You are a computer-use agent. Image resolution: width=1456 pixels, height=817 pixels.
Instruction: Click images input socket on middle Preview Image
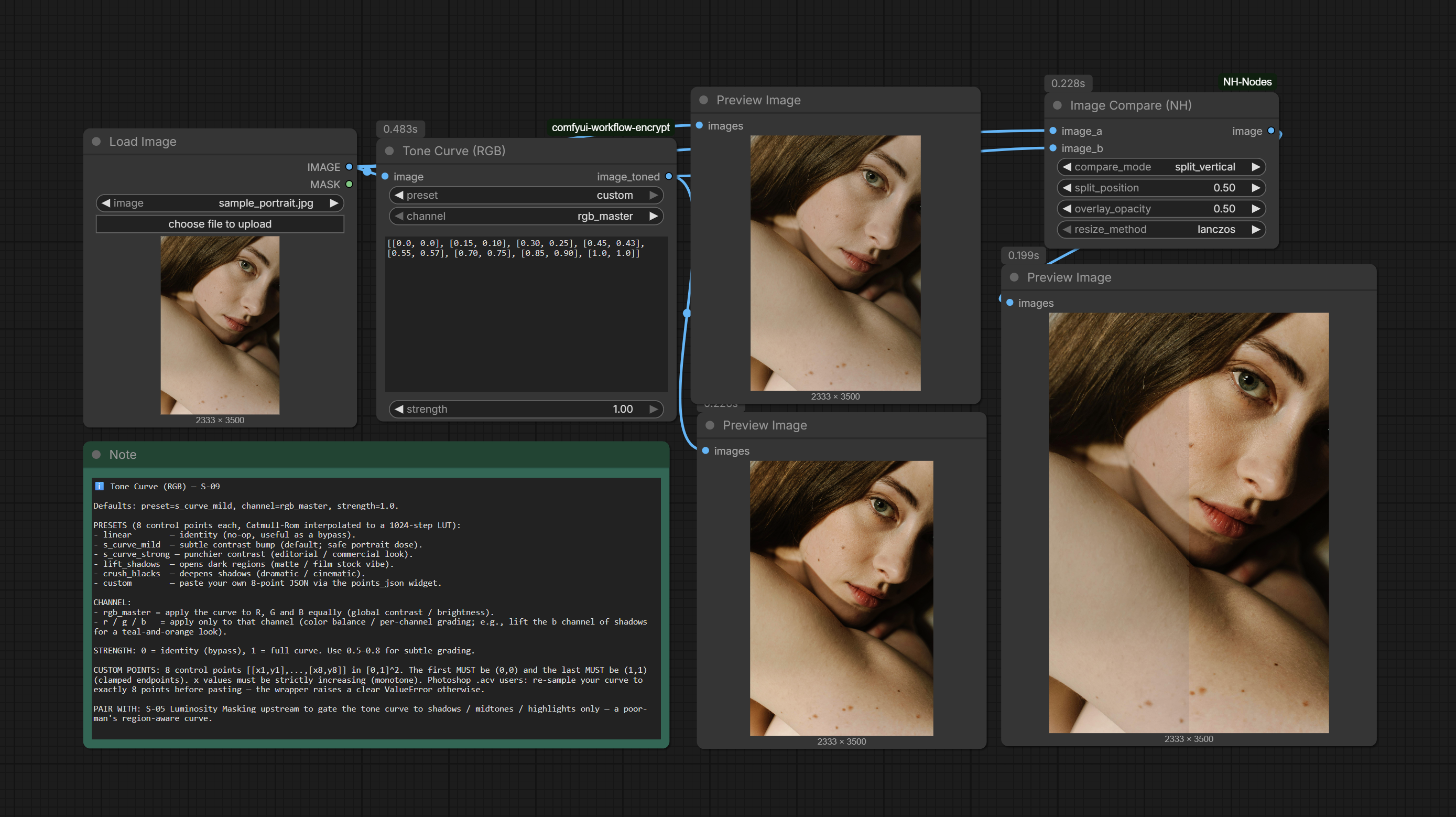[x=705, y=450]
